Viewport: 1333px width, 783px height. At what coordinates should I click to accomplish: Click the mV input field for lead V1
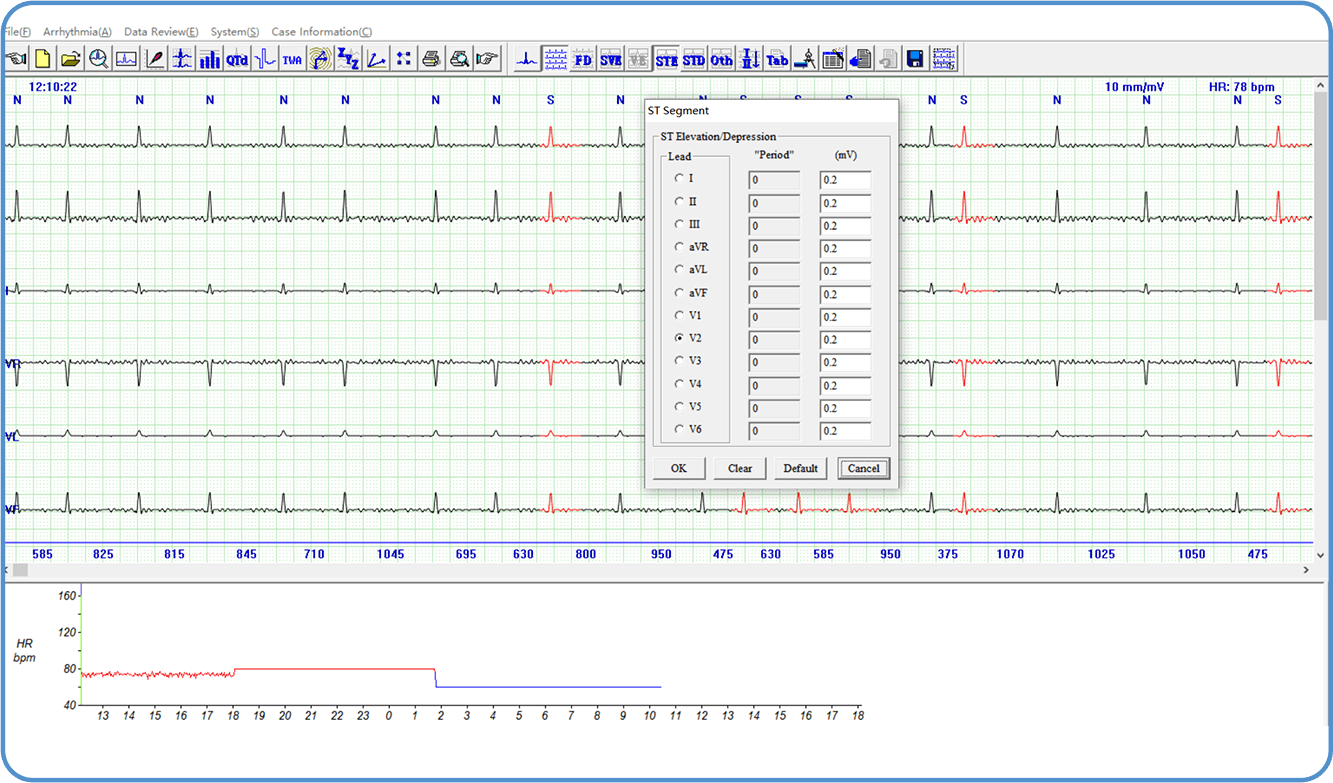pos(845,317)
